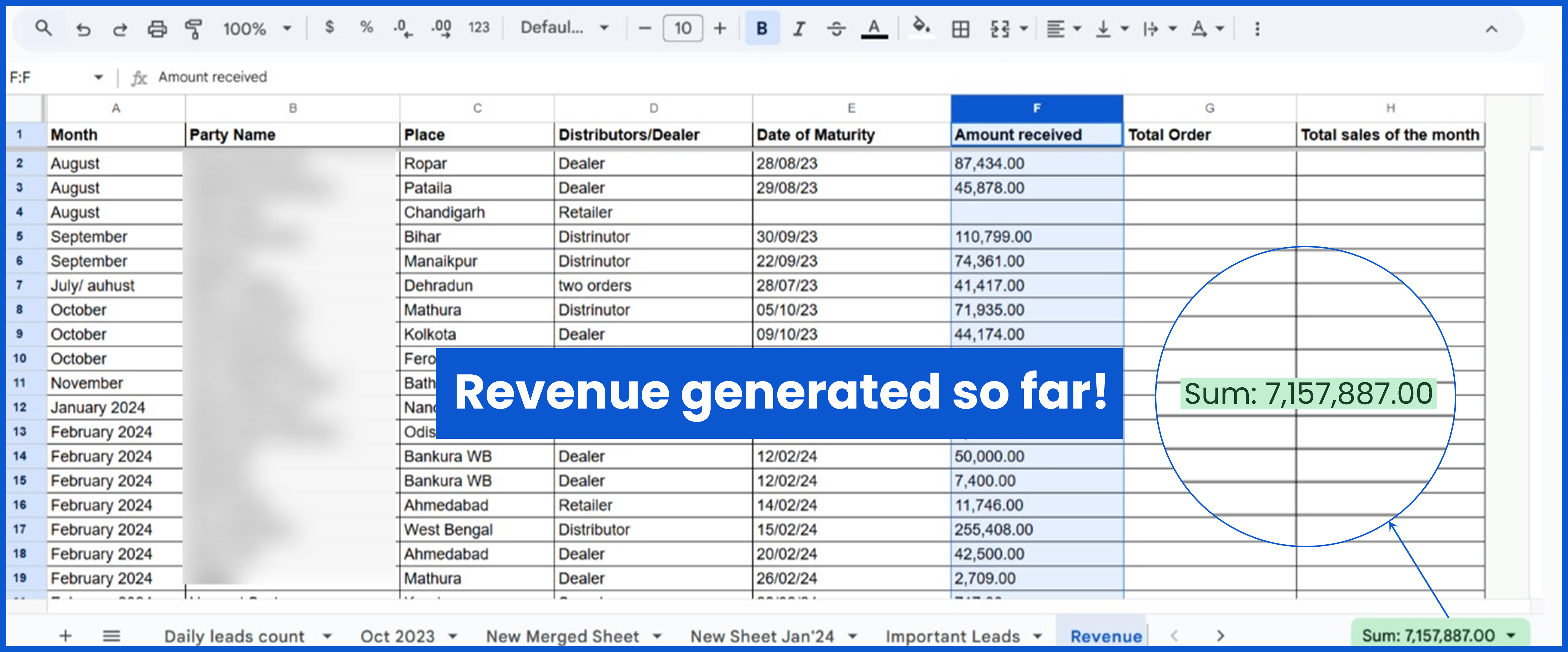This screenshot has height=652, width=1568.
Task: Click the formula bar showing Amount received
Action: (212, 77)
